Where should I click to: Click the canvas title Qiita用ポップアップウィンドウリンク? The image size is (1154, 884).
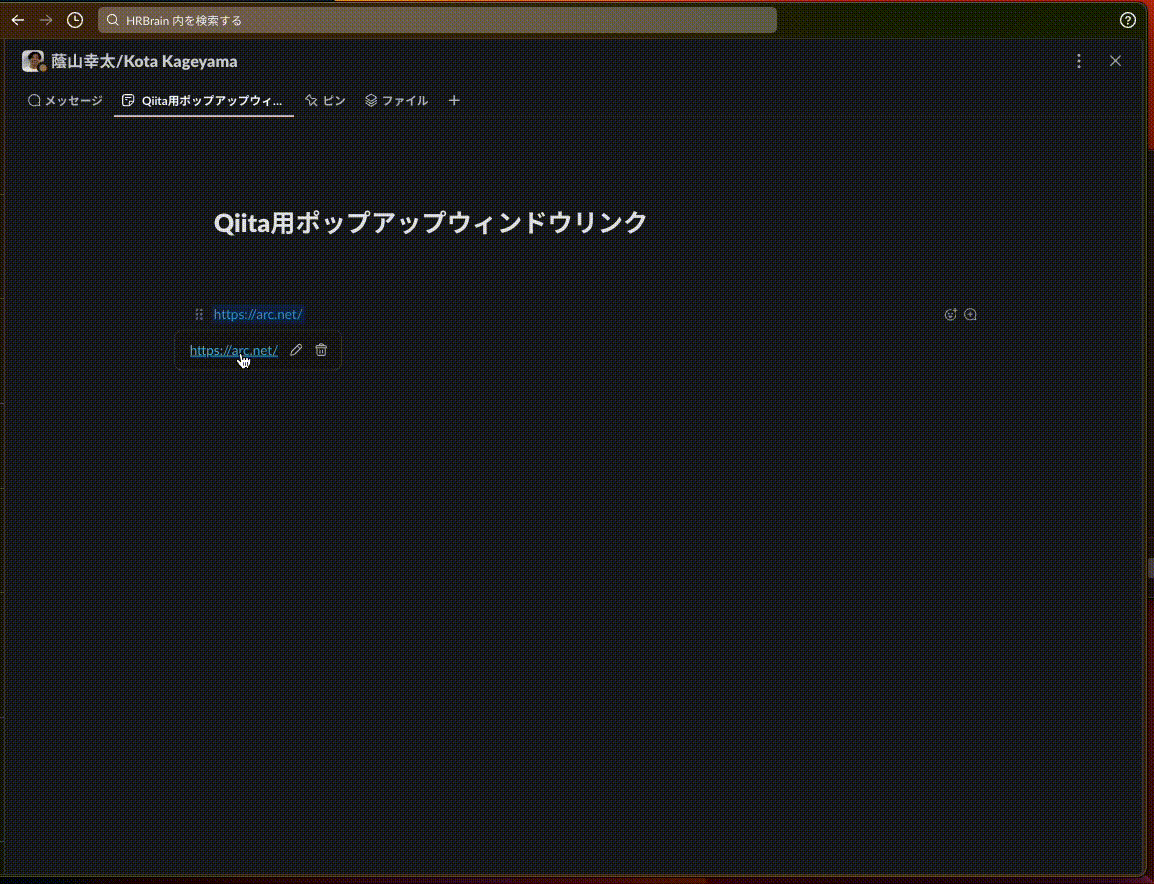coord(430,221)
